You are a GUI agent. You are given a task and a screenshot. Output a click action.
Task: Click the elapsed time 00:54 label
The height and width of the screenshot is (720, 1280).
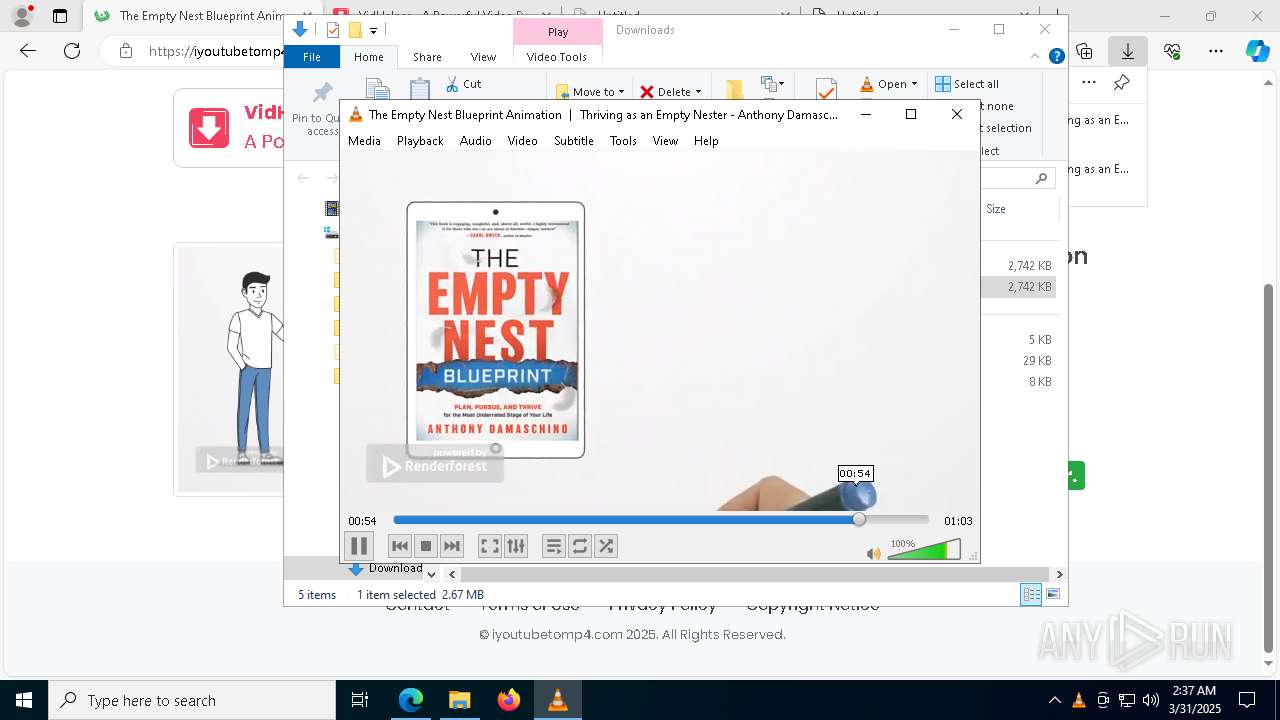(362, 521)
